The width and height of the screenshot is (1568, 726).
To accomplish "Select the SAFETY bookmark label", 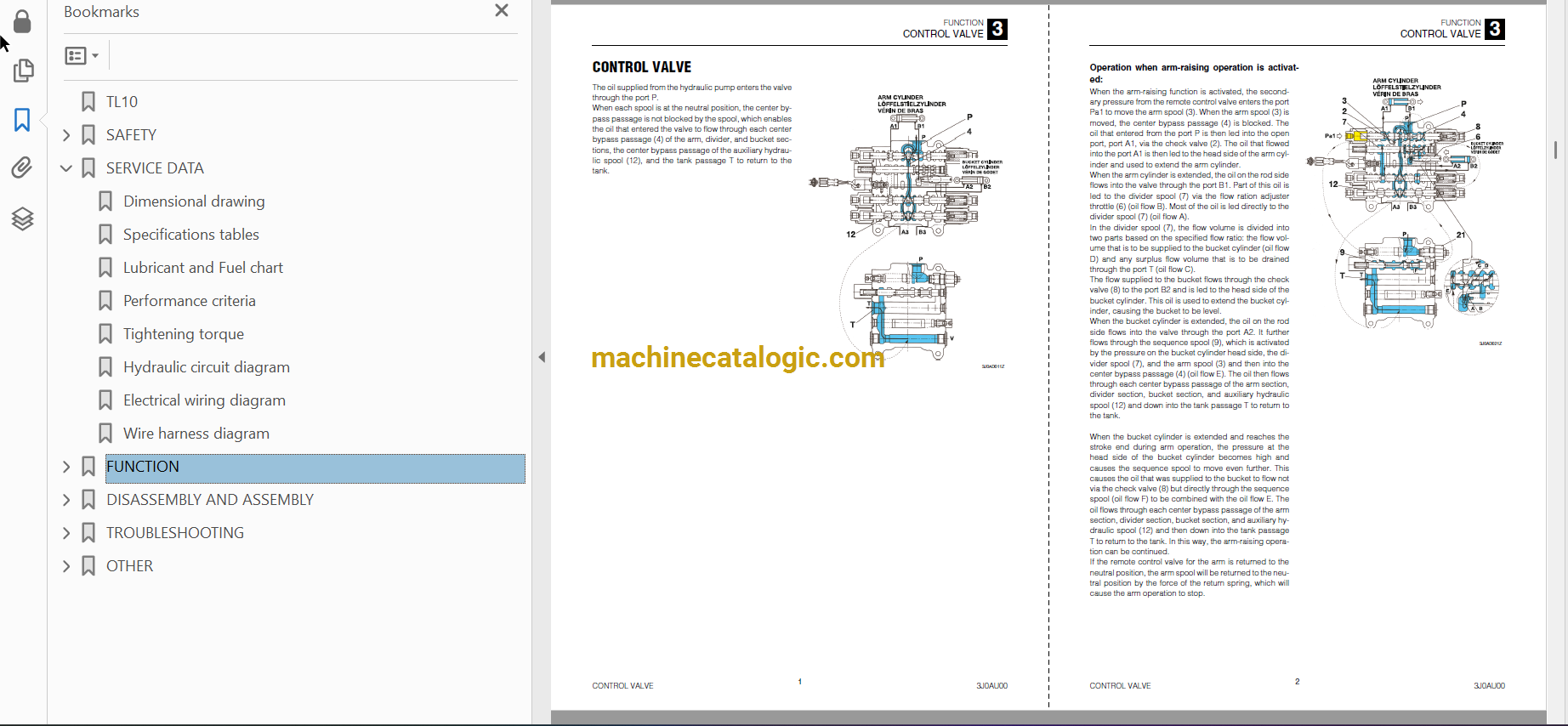I will click(131, 135).
